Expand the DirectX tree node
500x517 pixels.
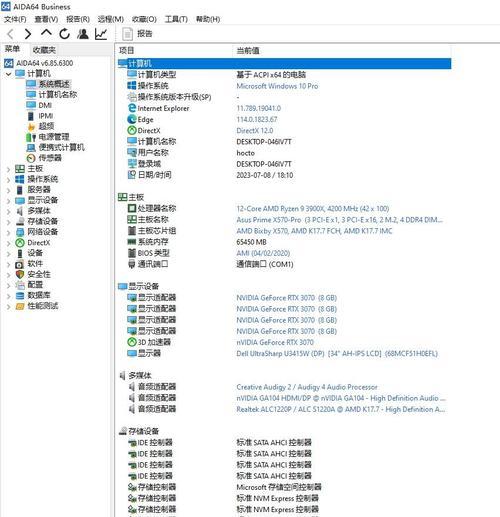pos(8,243)
